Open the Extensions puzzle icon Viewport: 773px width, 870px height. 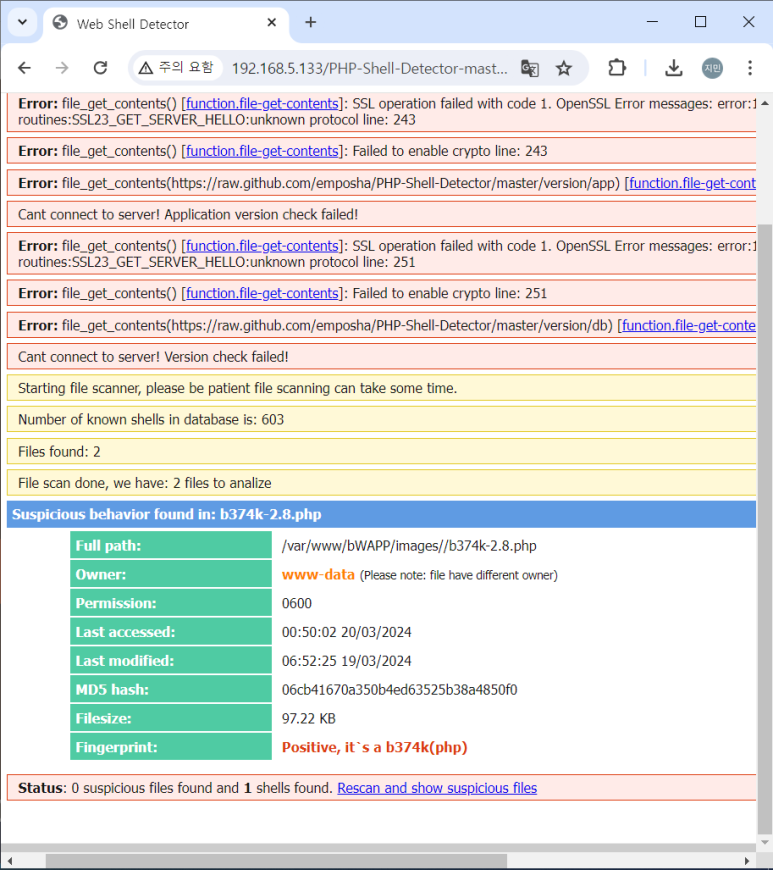(x=617, y=68)
